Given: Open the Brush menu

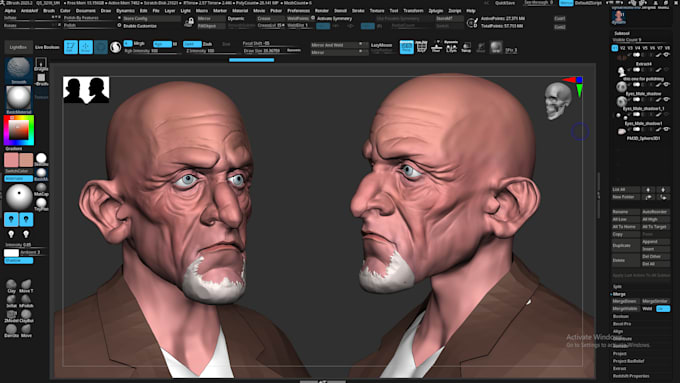Looking at the screenshot, I should click(x=49, y=11).
